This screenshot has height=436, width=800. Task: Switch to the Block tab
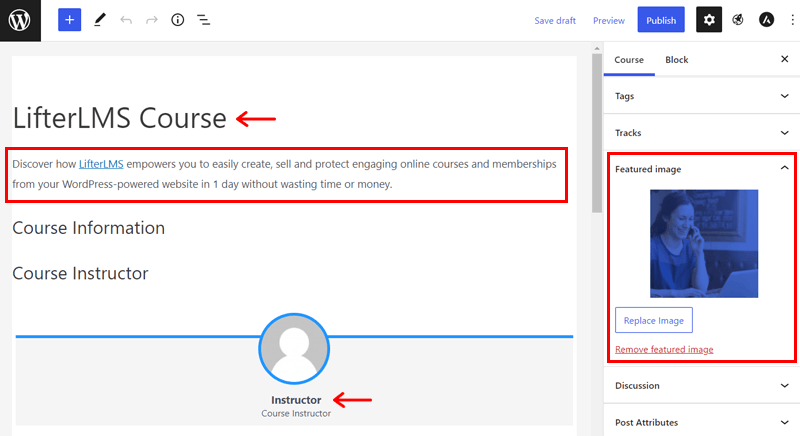click(x=677, y=60)
